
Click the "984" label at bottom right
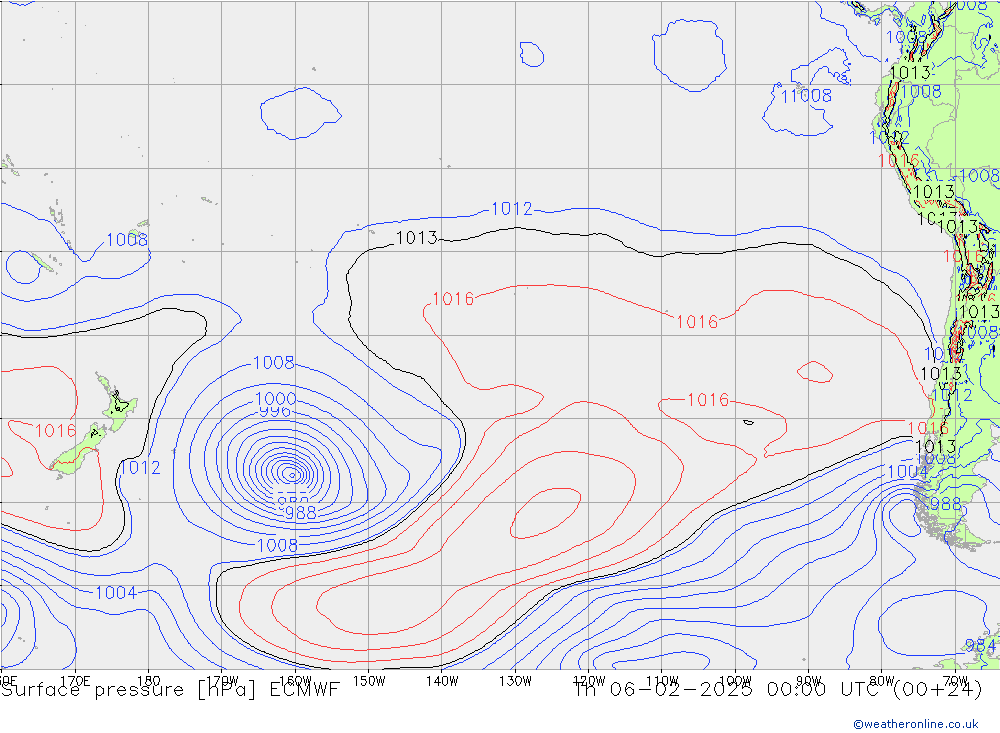980,646
